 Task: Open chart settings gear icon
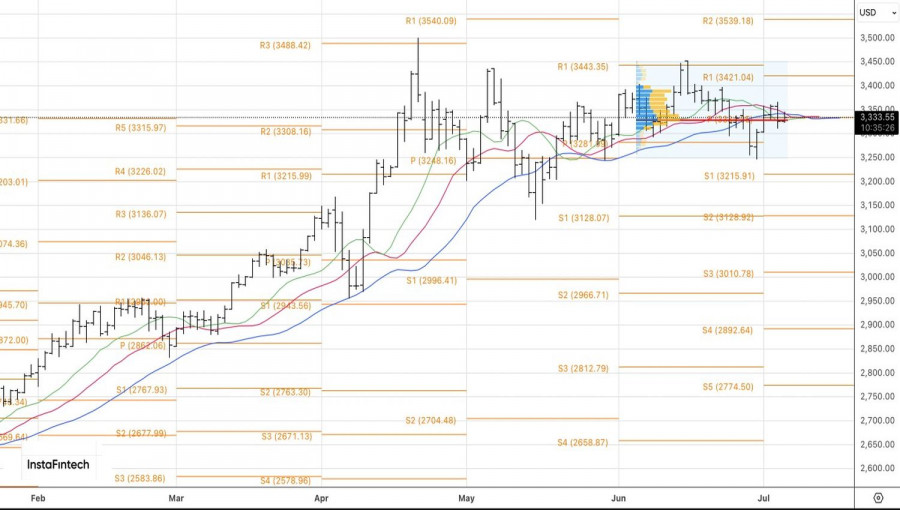878,497
